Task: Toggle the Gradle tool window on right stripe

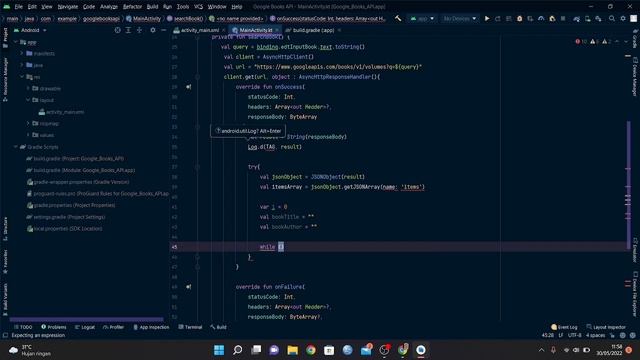Action: pyautogui.click(x=635, y=39)
